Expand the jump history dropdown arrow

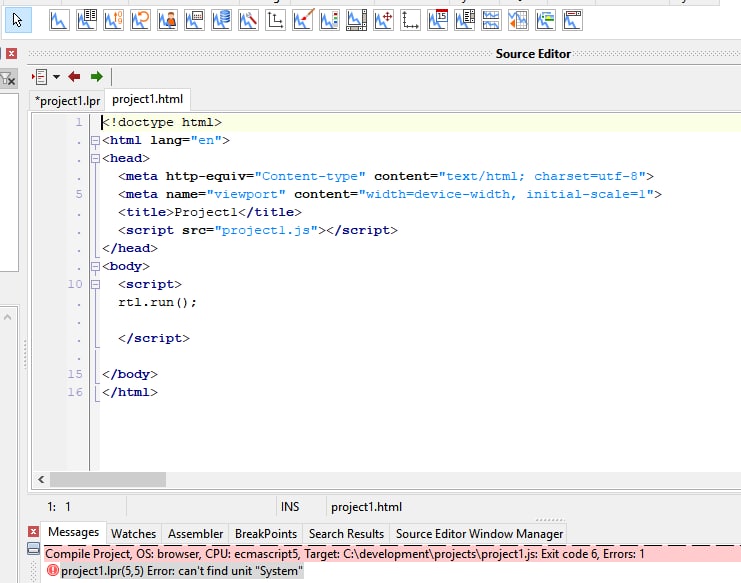[x=56, y=77]
